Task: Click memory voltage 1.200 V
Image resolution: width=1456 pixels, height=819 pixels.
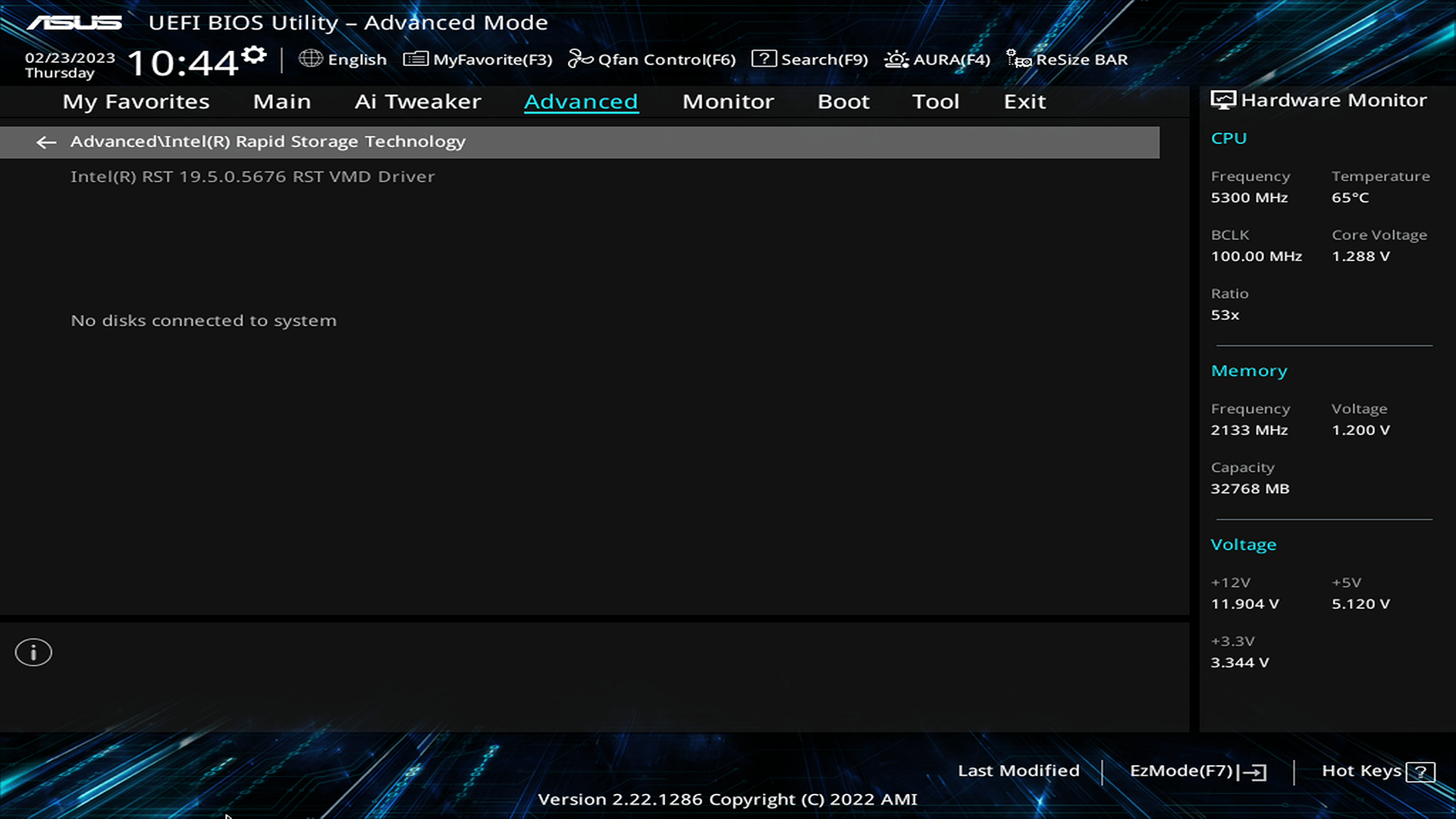Action: tap(1360, 430)
